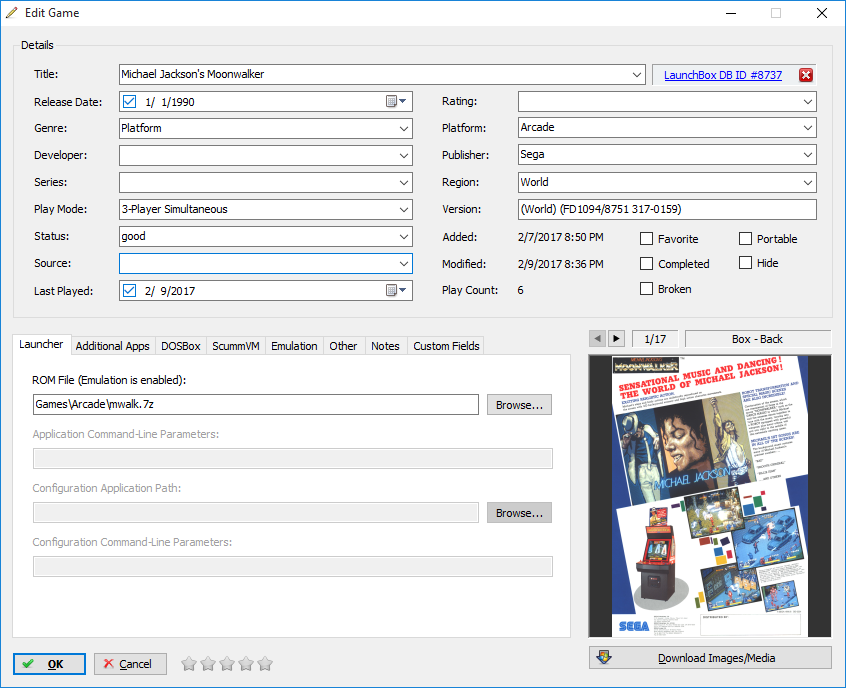Click the image counter 1/17 field

tap(655, 339)
